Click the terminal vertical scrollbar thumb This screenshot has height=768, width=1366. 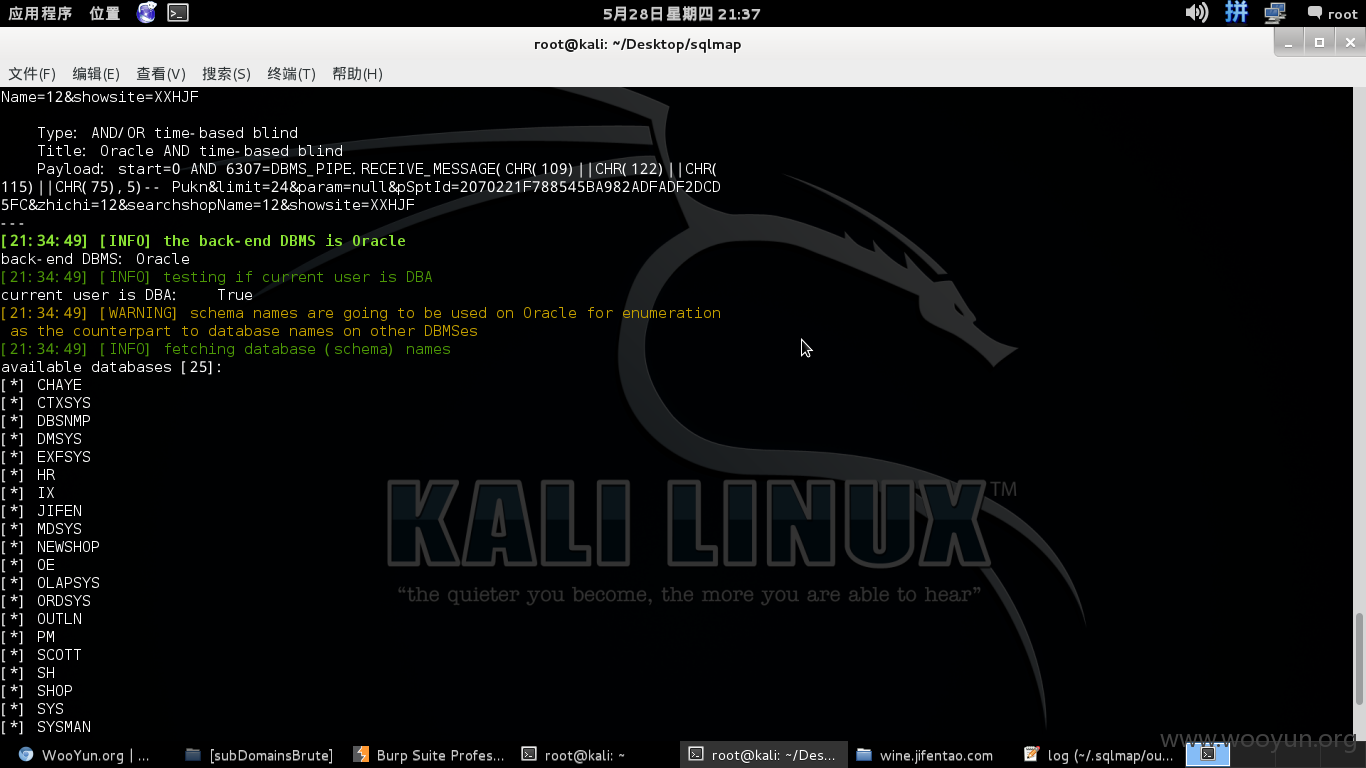coord(1358,659)
